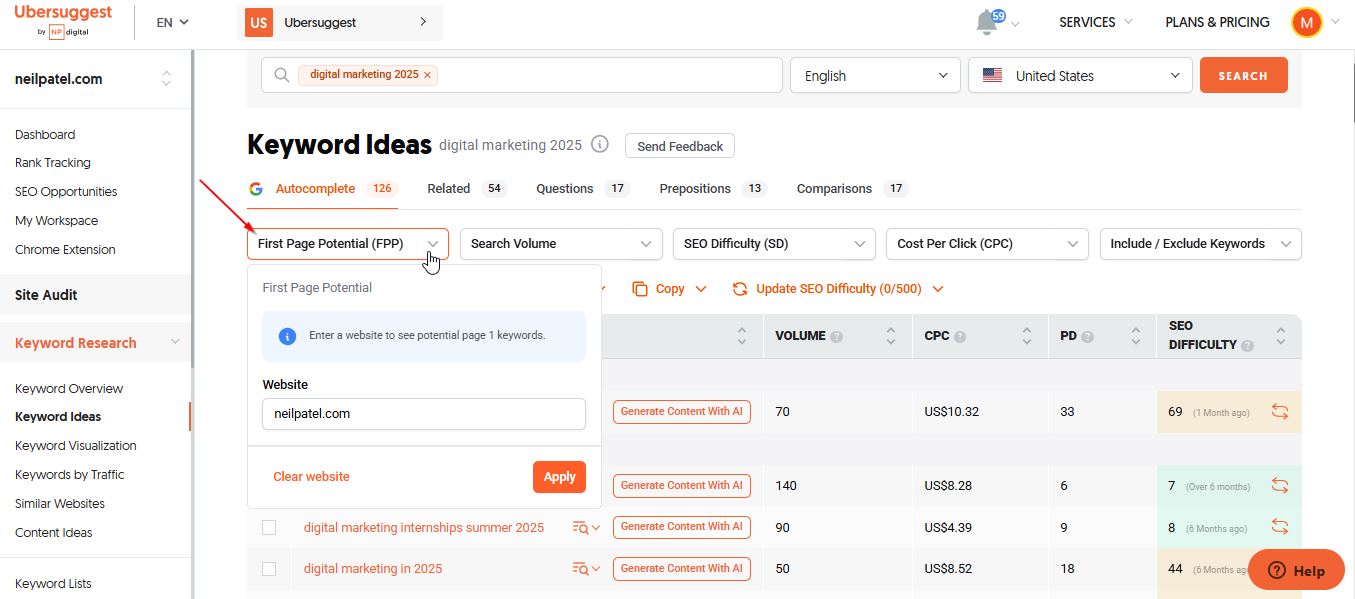Tick checkbox for digital marketing internships summer 2025
The width and height of the screenshot is (1355, 599).
[x=269, y=527]
